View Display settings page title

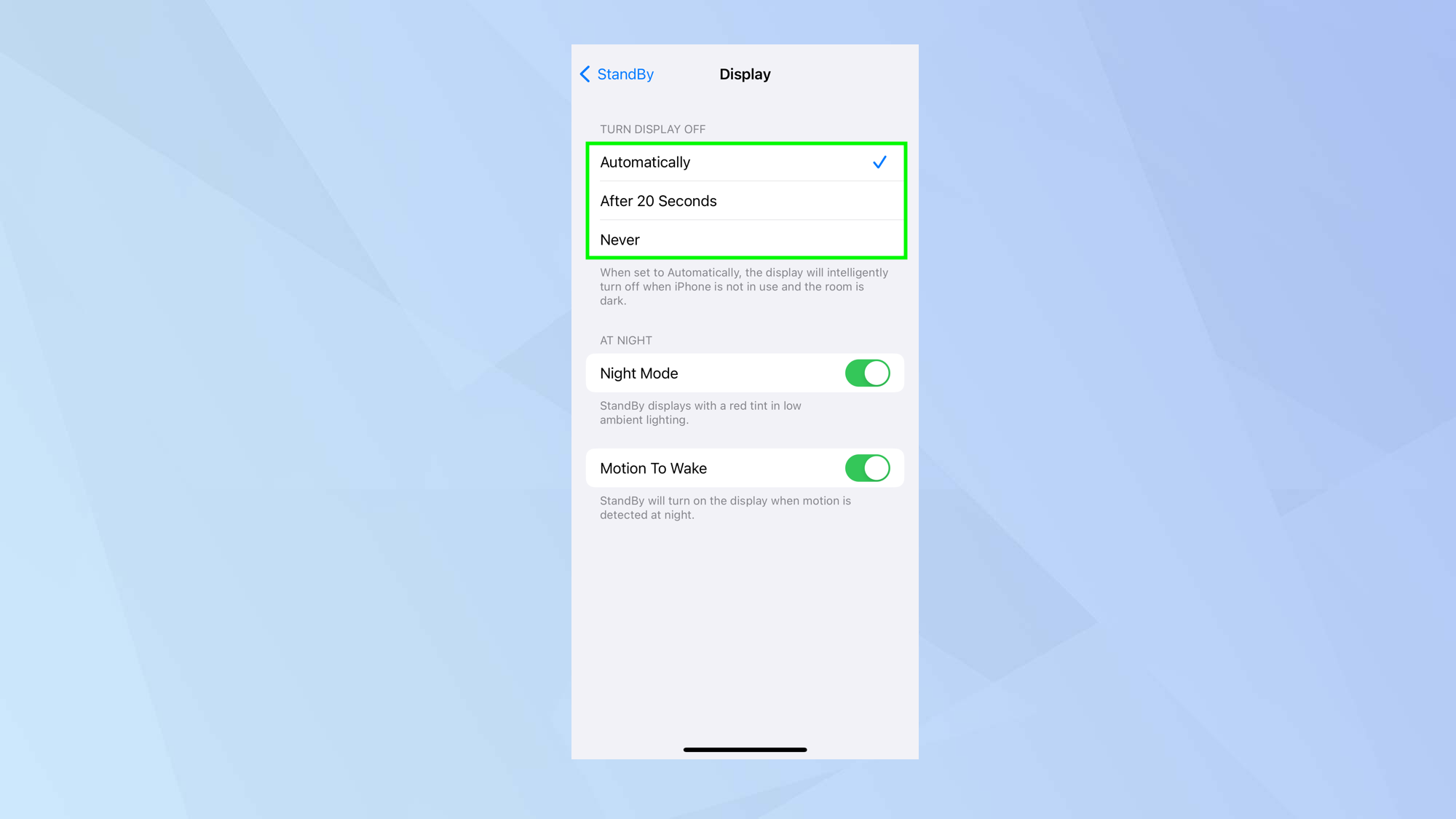(x=744, y=74)
